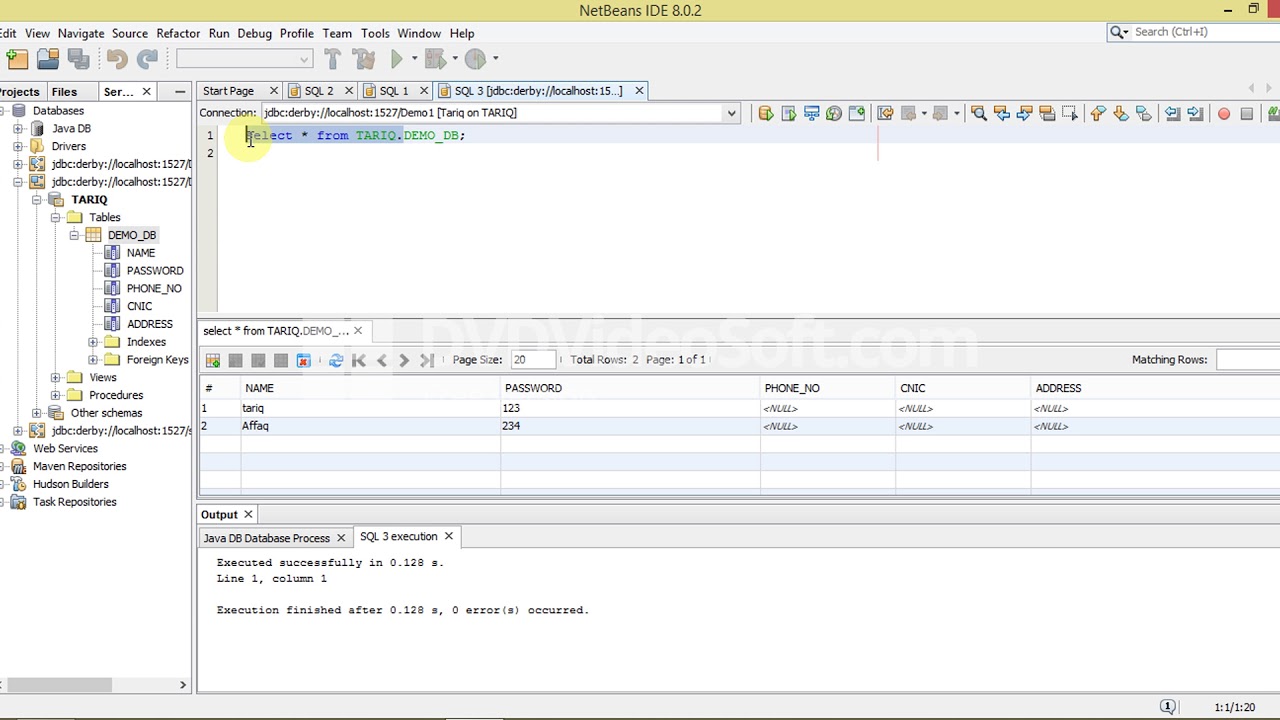Click the Stop Macro Recording square icon

point(1247,113)
